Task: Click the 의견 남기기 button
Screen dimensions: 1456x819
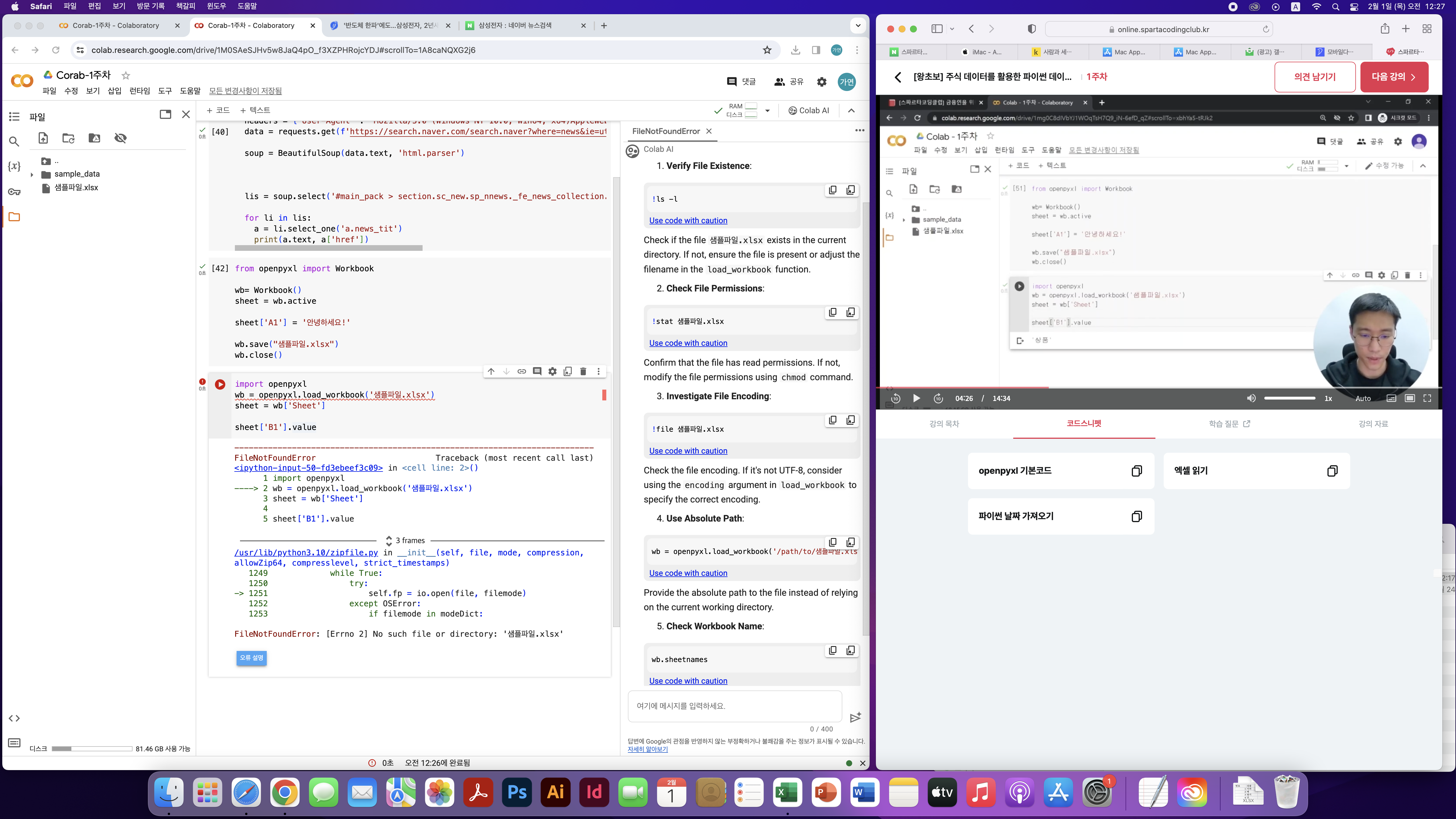Action: 1315,77
